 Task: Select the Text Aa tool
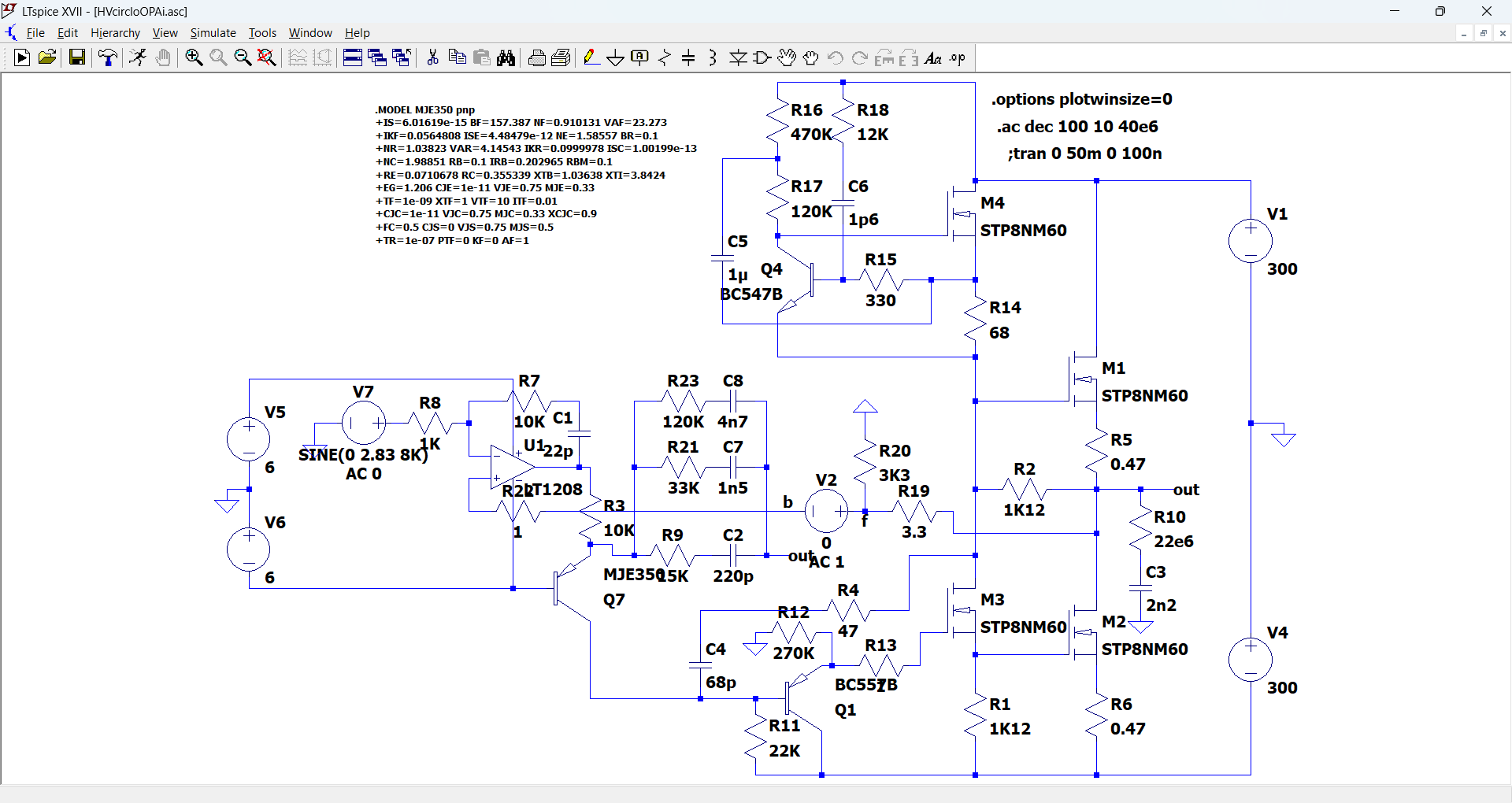click(x=933, y=57)
